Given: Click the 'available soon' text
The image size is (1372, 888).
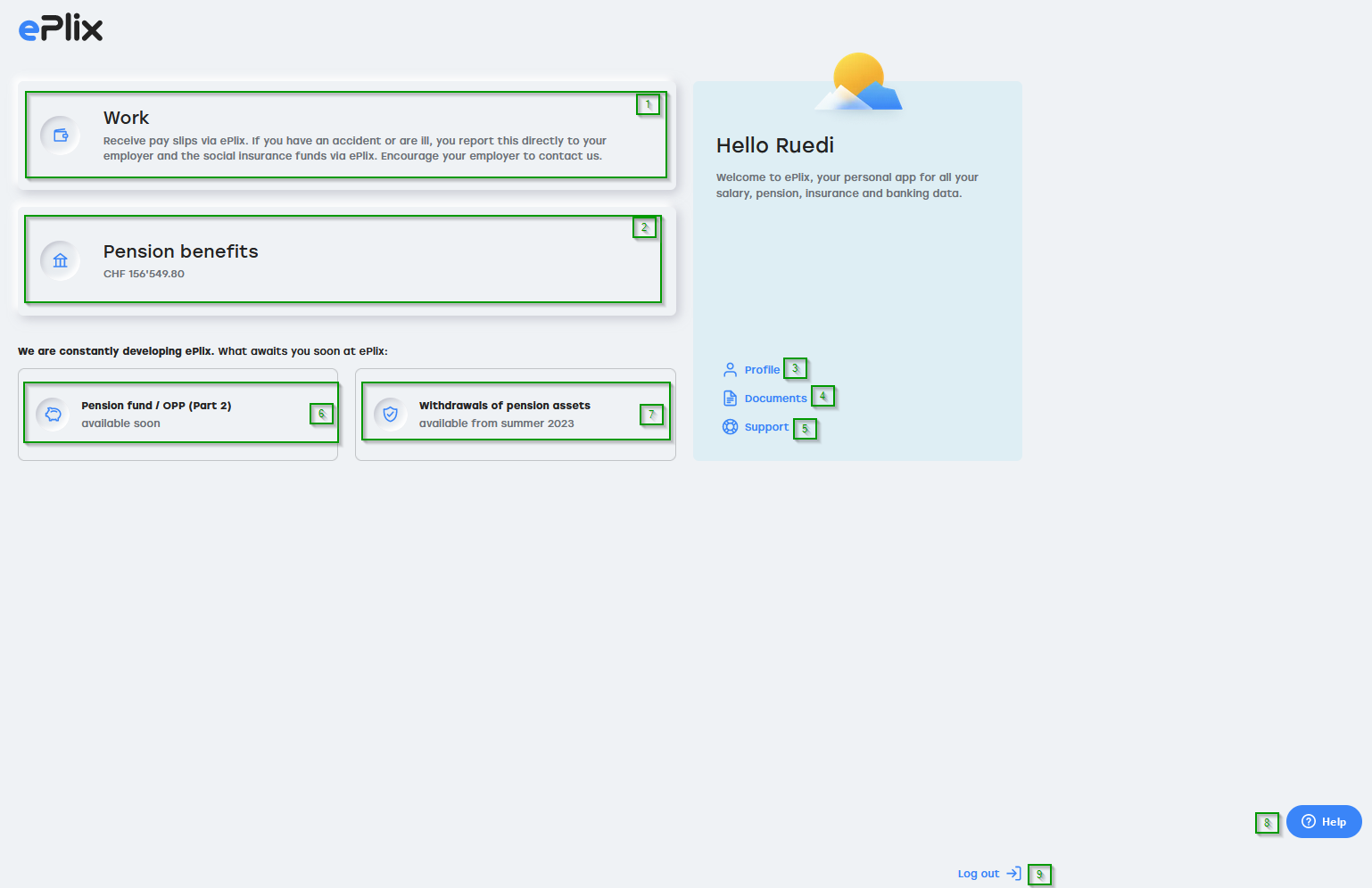Looking at the screenshot, I should 120,423.
